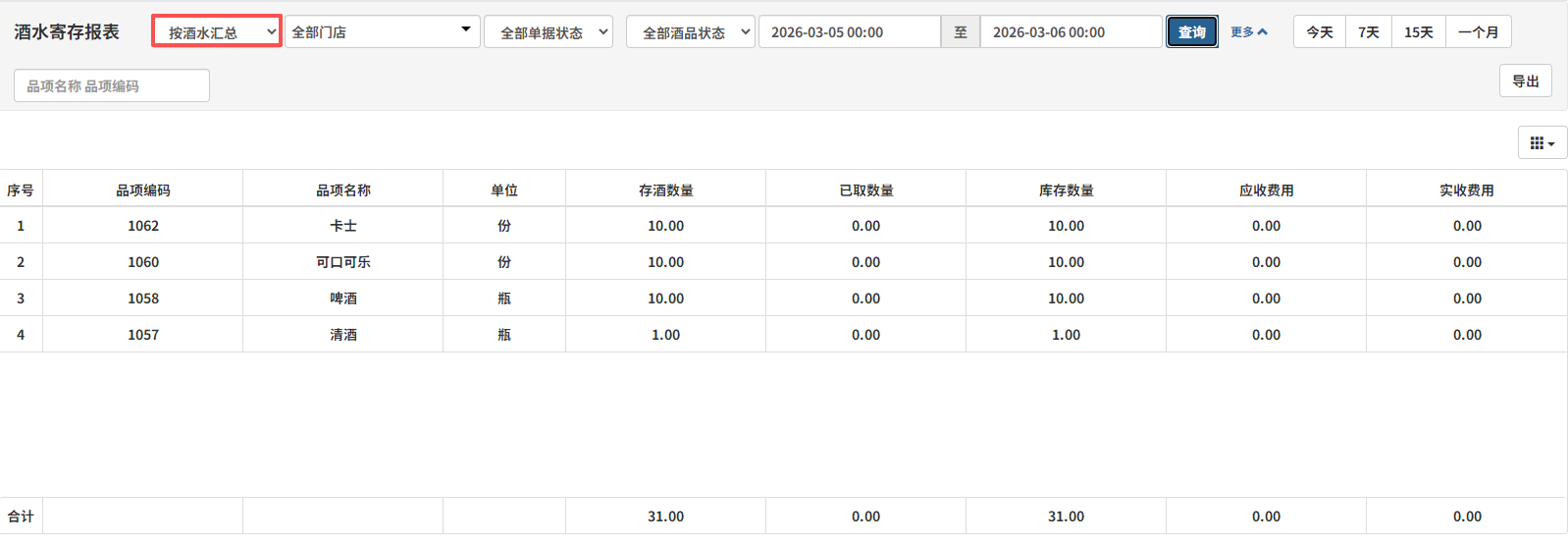This screenshot has width=1568, height=542.
Task: Click the 存酒数量 column header
Action: 665,190
